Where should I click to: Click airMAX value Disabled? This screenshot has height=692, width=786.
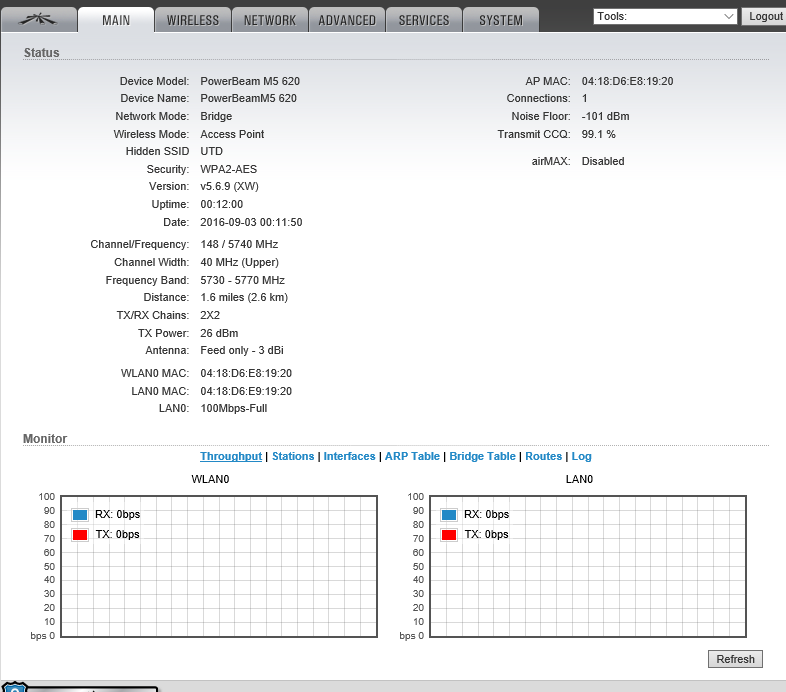tap(603, 161)
